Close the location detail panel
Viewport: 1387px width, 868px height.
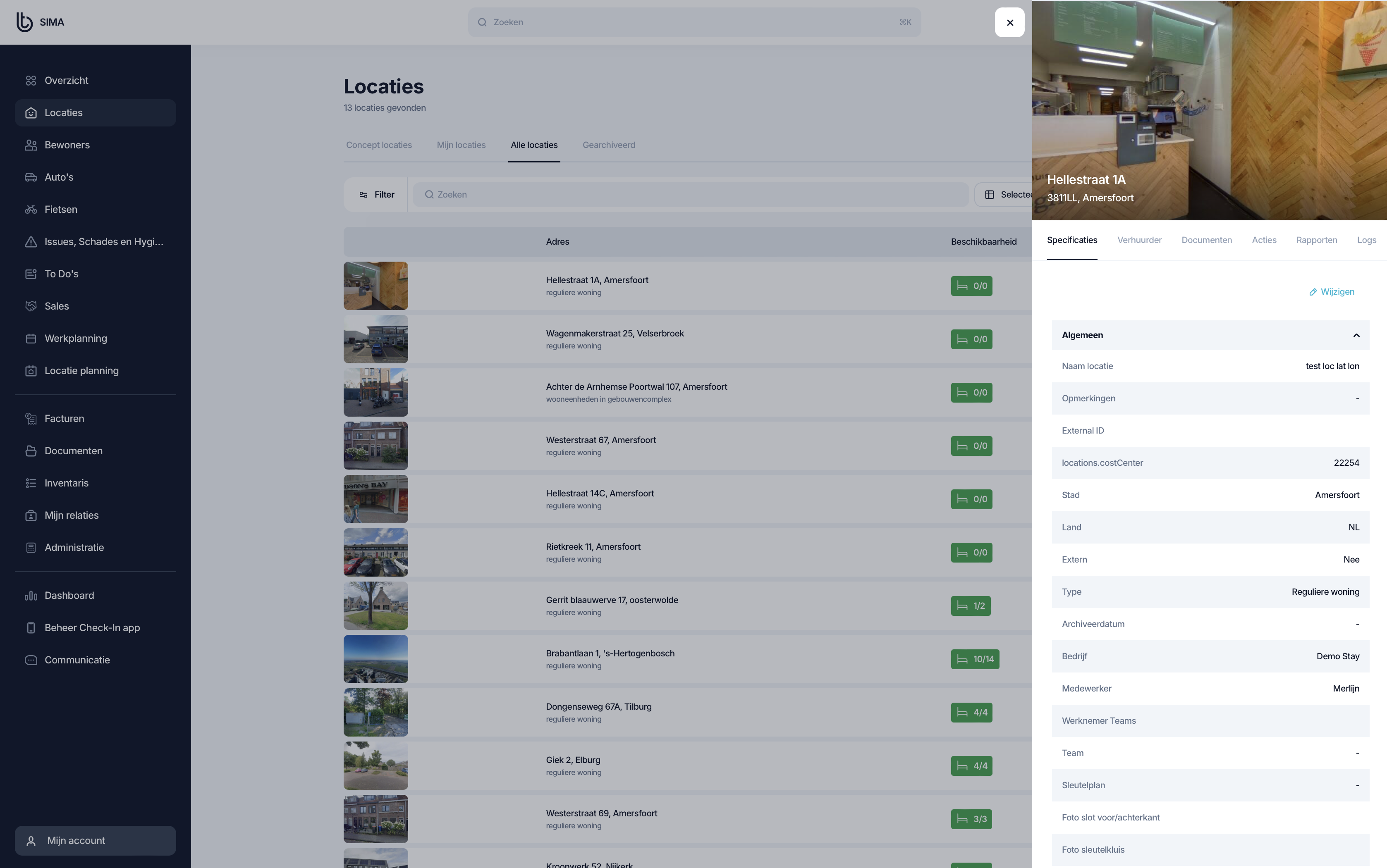1010,22
